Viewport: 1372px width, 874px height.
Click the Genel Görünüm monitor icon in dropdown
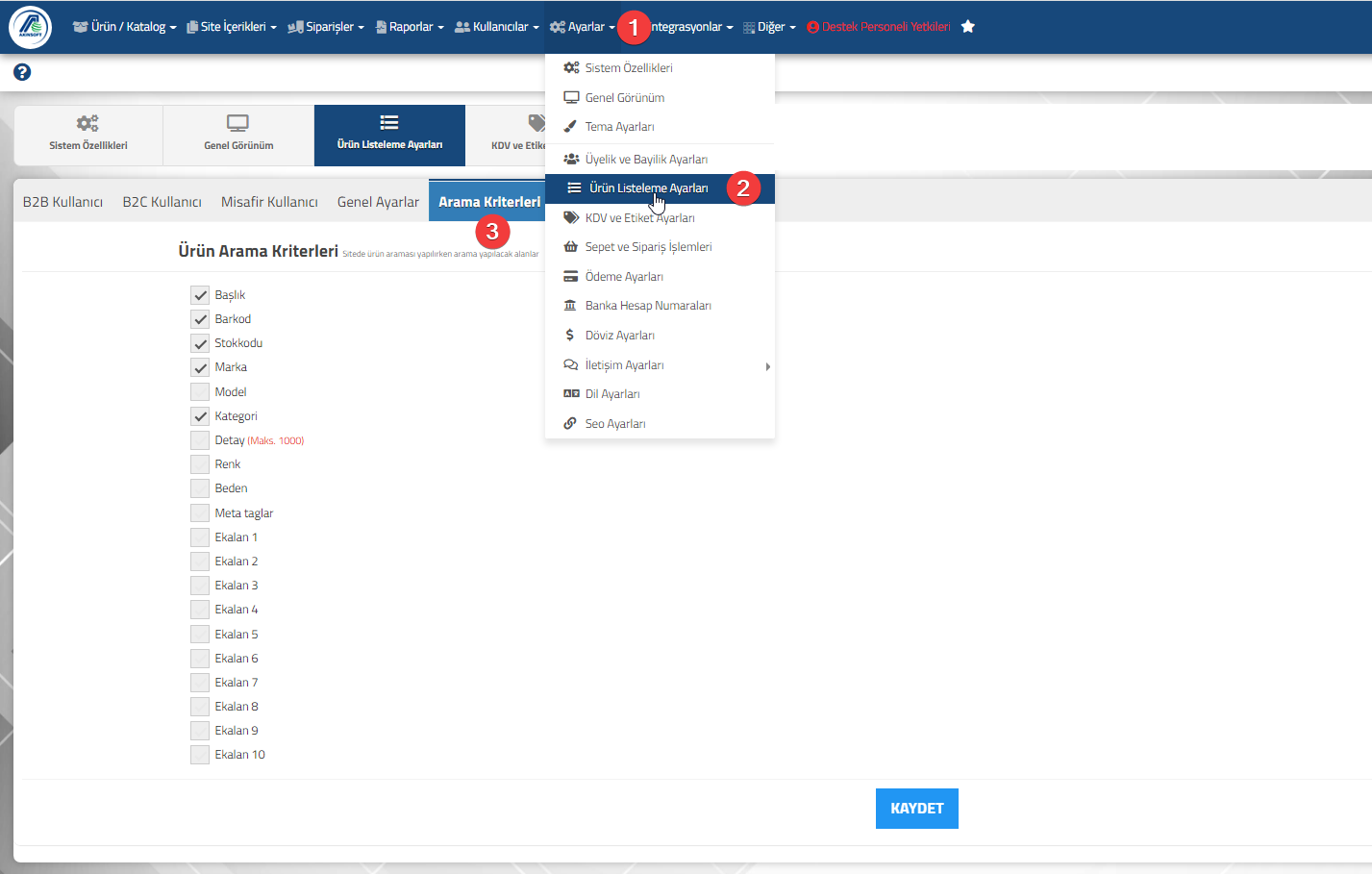click(x=571, y=98)
